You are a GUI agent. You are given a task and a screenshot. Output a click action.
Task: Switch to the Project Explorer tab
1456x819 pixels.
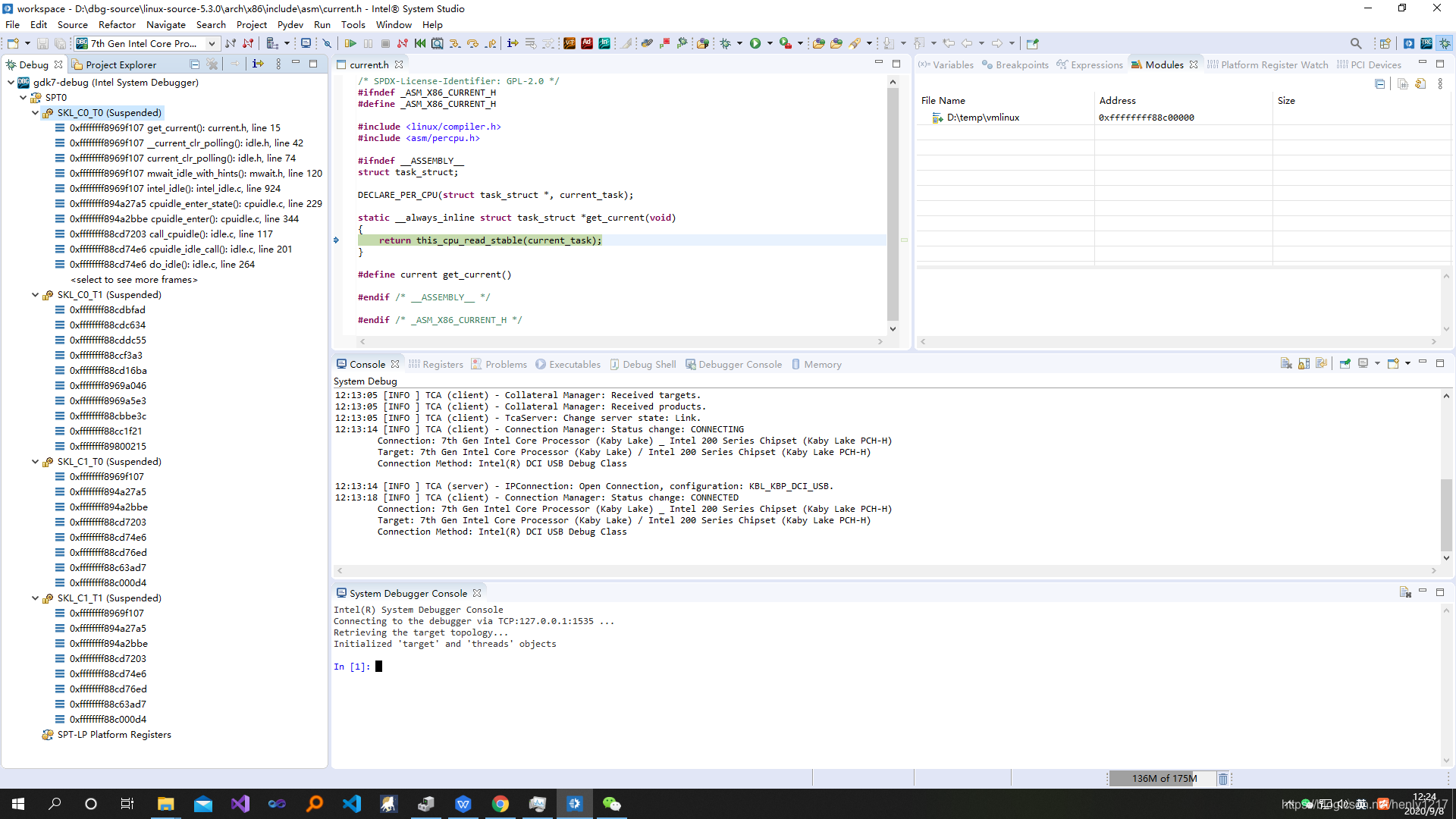pos(114,64)
